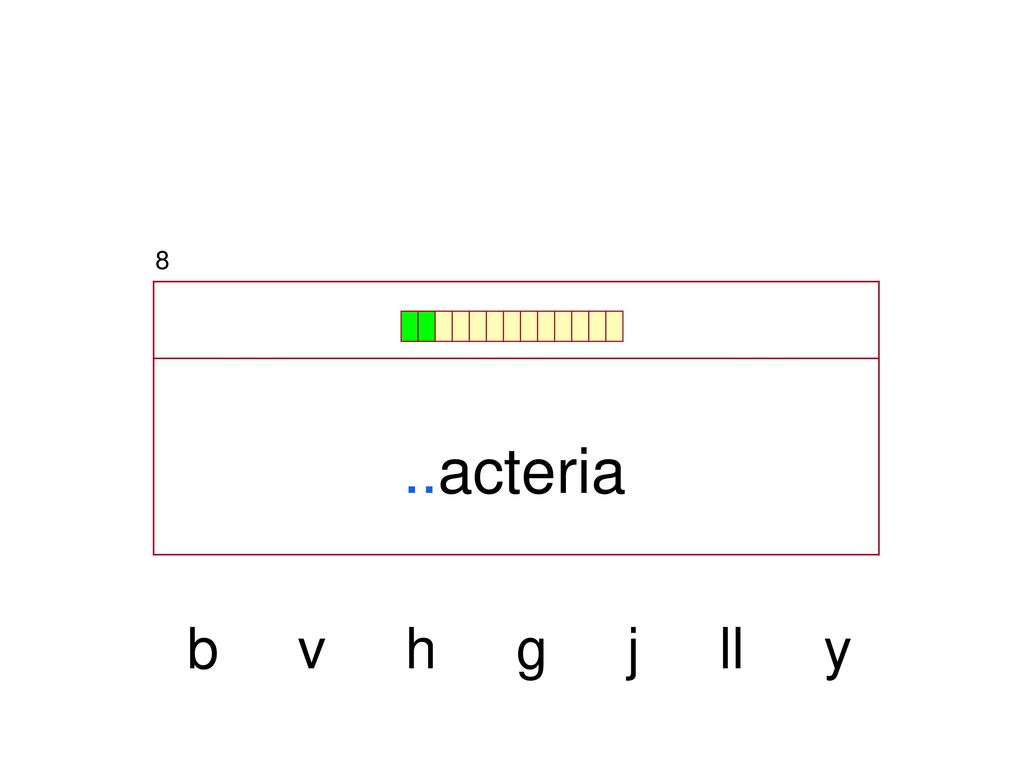Click the last yellow progress cell
Image resolution: width=1024 pixels, height=768 pixels.
[x=615, y=326]
